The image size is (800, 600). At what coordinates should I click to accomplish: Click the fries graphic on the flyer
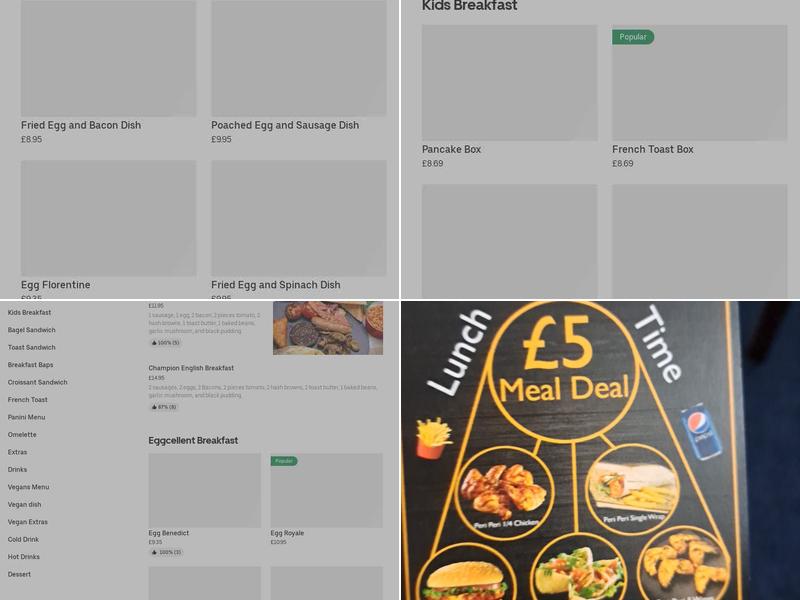click(x=433, y=439)
